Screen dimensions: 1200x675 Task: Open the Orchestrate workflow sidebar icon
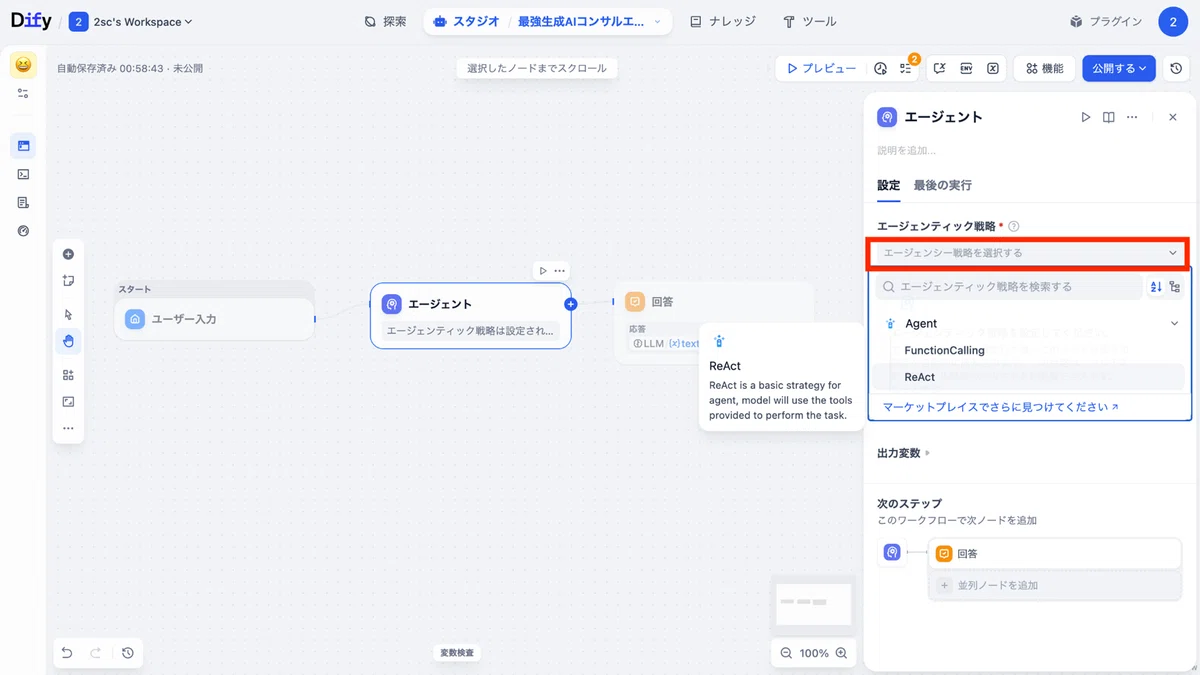pyautogui.click(x=23, y=146)
